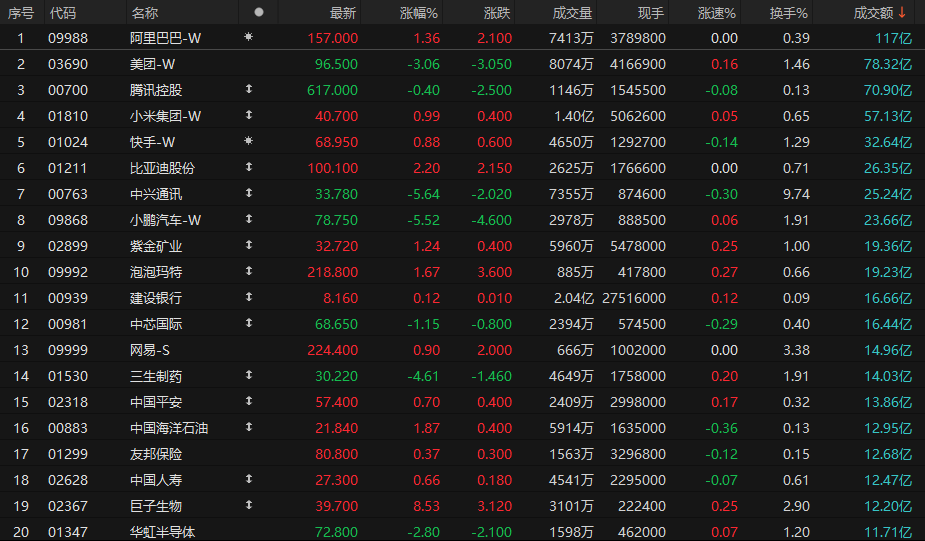Viewport: 925px width, 541px height.
Task: Open the 小米集团-W stock name
Action: (x=165, y=116)
